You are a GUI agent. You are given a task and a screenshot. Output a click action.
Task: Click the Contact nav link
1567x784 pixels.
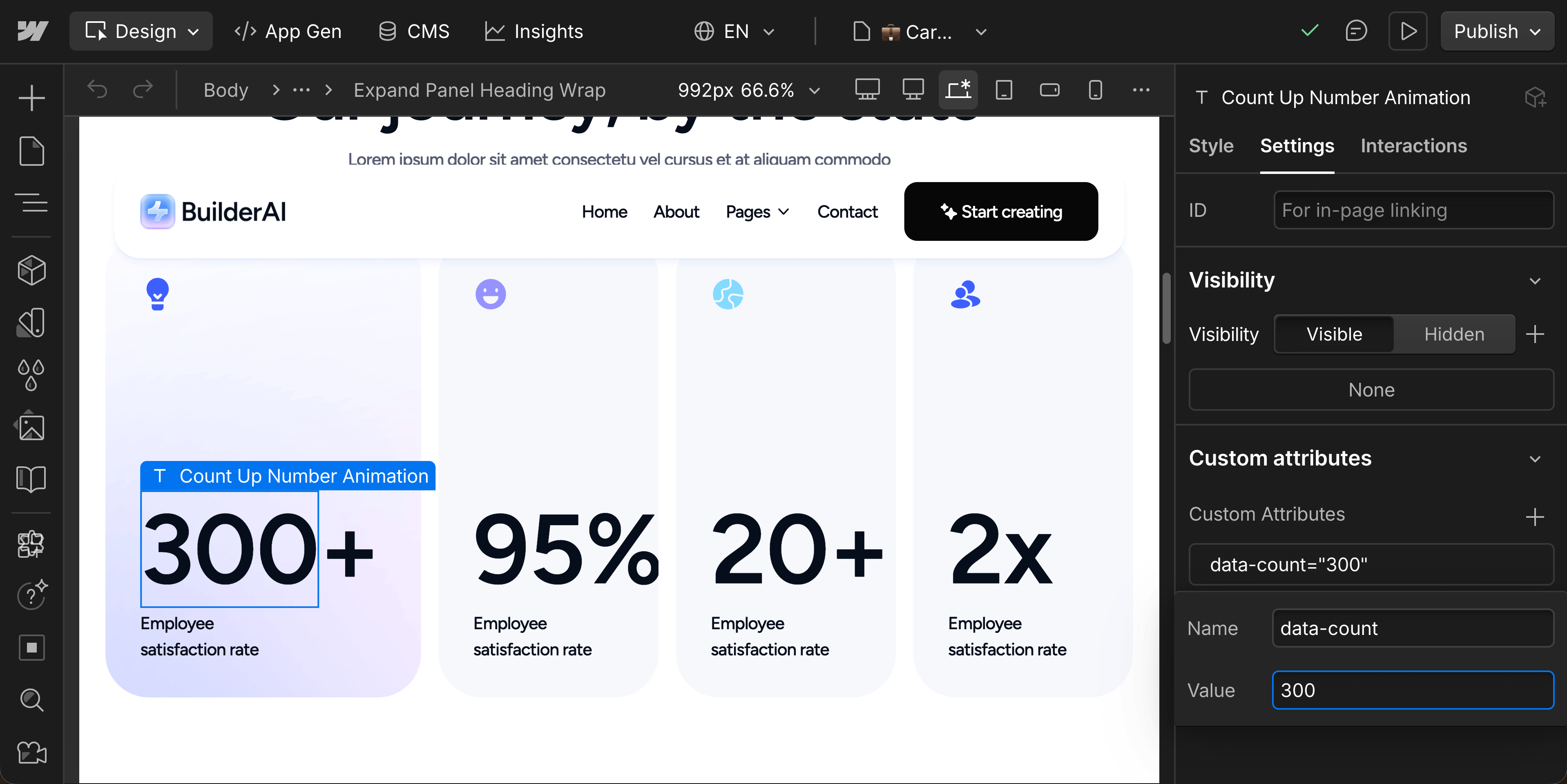click(847, 212)
